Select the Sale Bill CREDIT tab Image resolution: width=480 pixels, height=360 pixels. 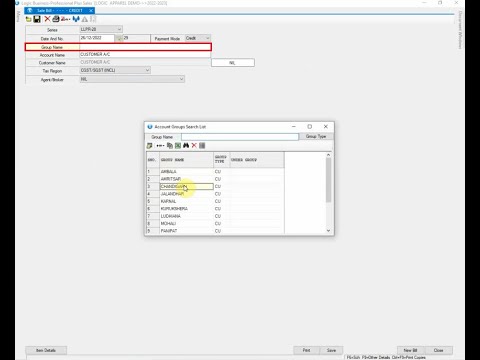point(59,10)
